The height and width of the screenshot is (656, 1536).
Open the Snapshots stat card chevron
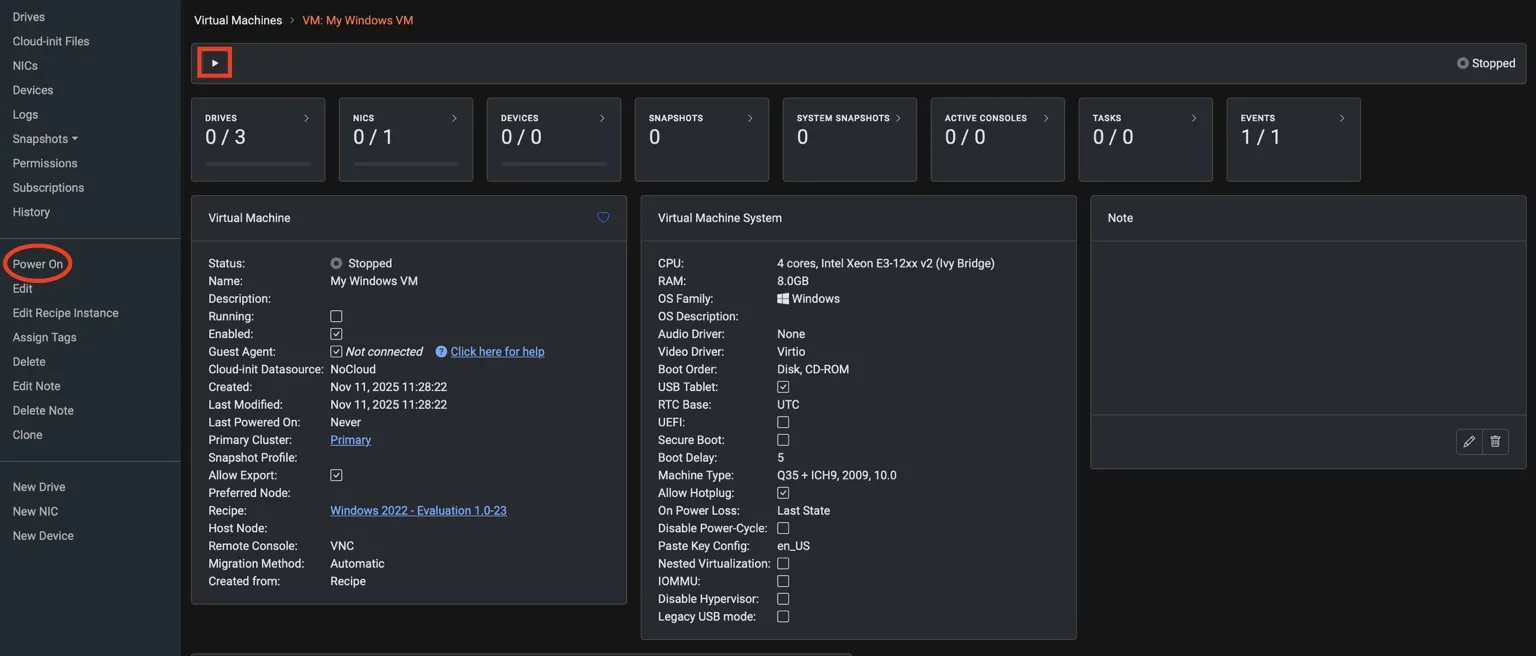[750, 118]
